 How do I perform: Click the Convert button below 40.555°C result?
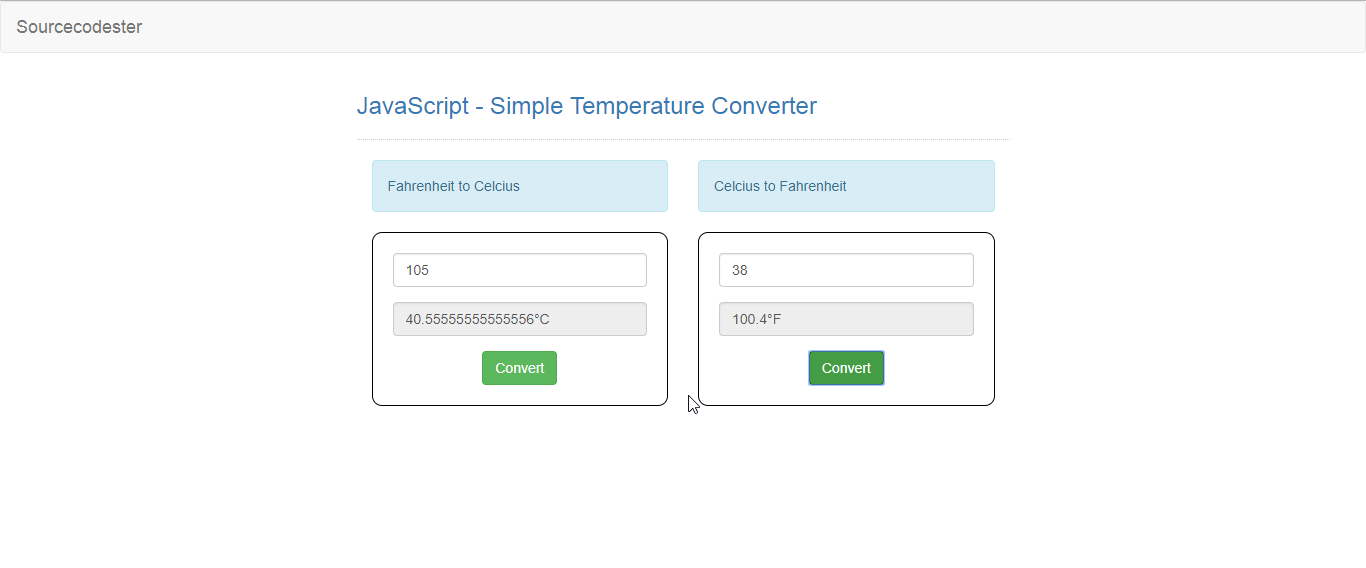click(519, 368)
